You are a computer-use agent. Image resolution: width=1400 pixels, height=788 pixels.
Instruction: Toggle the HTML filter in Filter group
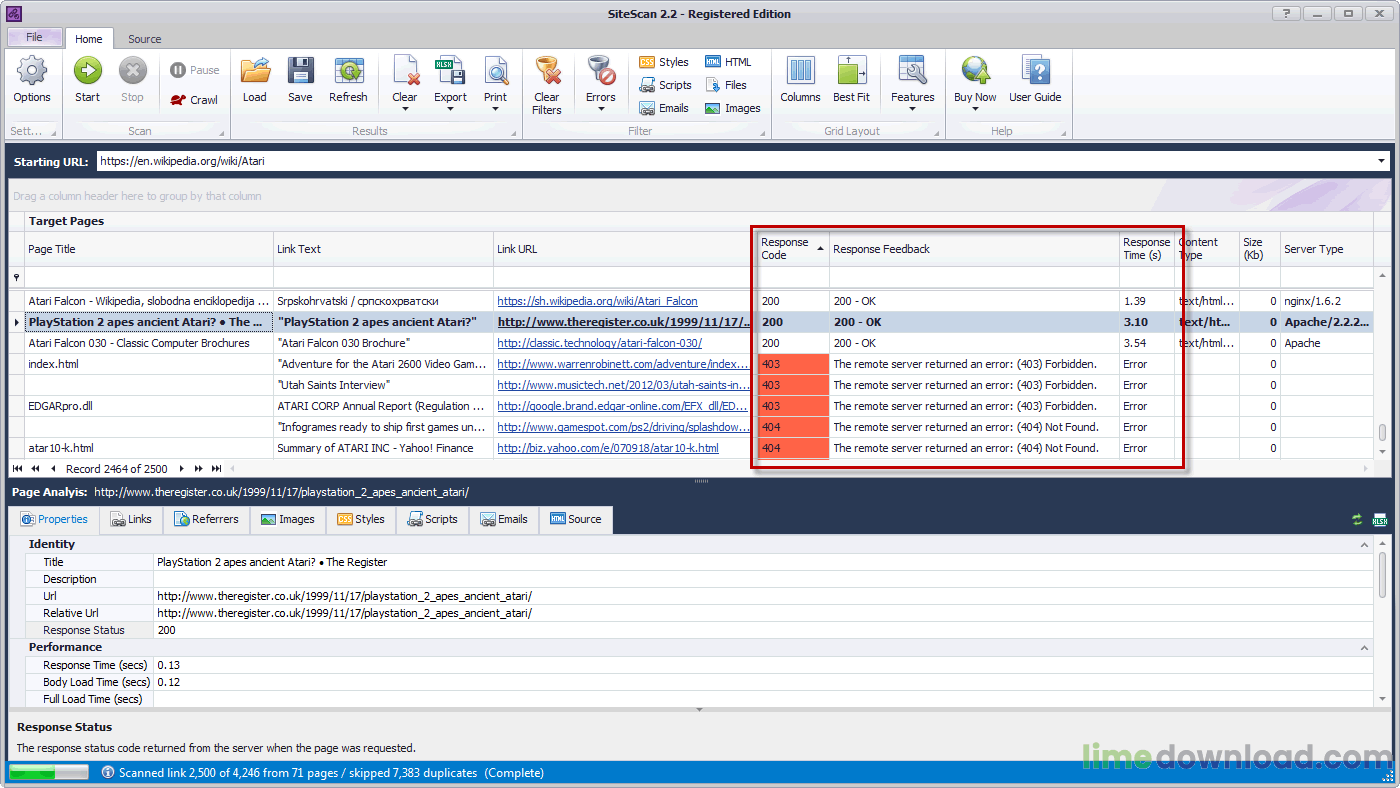[731, 61]
